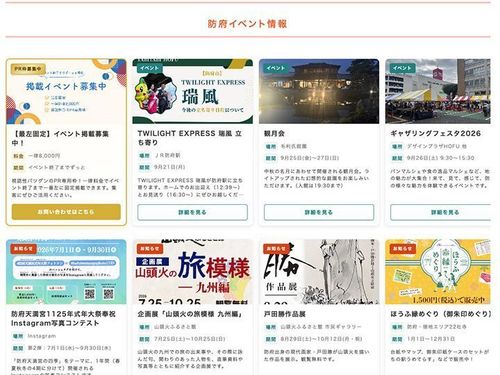Click the 料金 label on the PR card
Viewport: 500px width, 375px height.
[x=18, y=156]
